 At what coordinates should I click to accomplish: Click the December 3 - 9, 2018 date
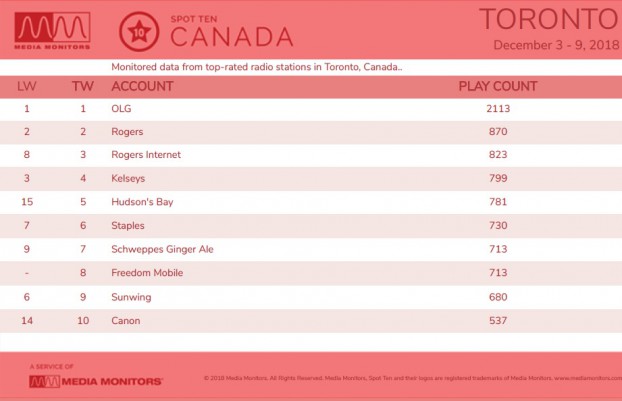coord(556,45)
